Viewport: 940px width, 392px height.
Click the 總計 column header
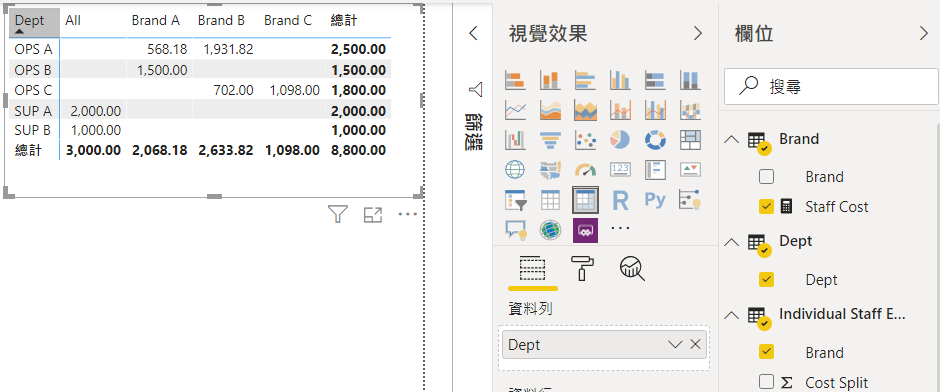click(x=344, y=20)
